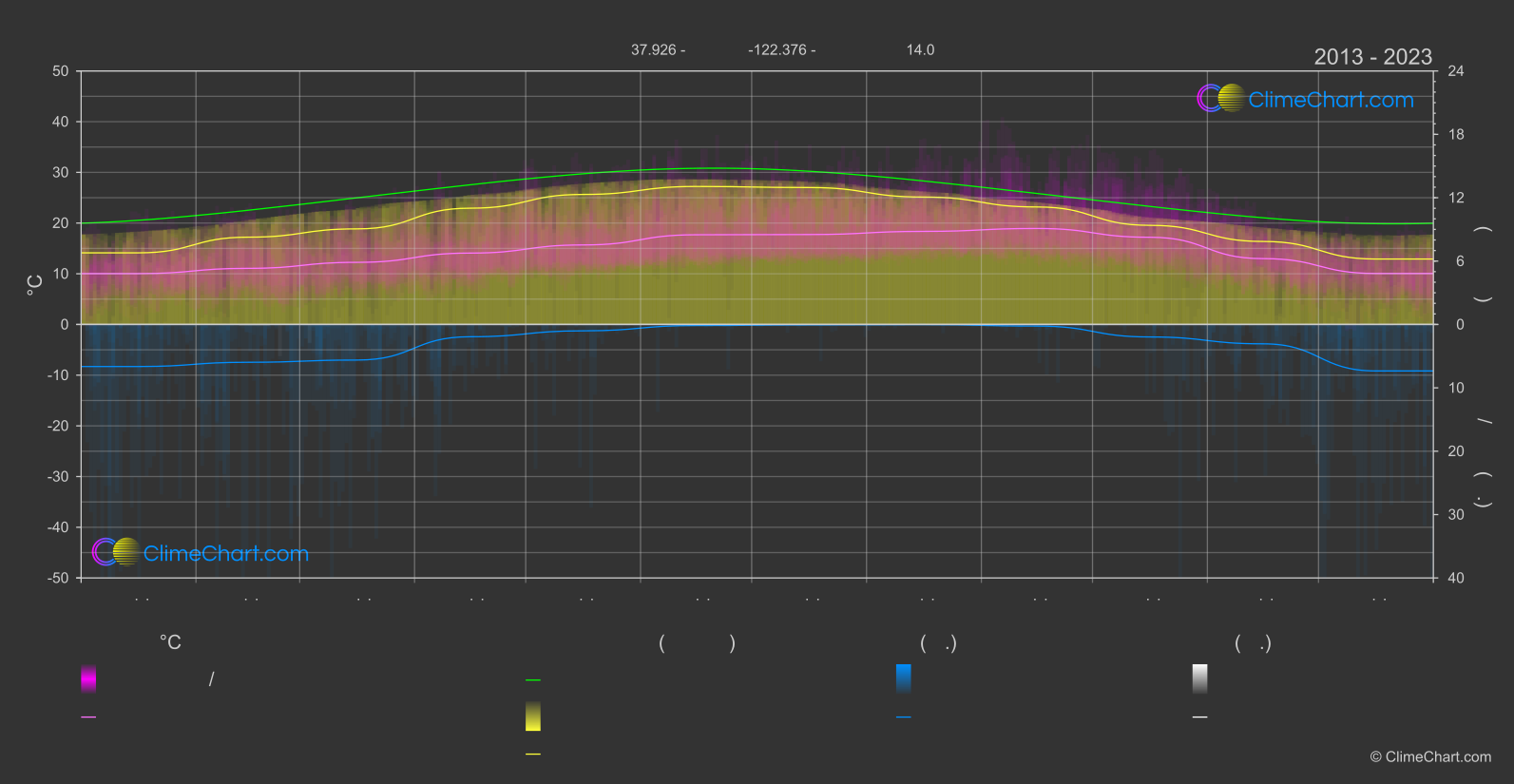Click the vertical "°C" axis title
Viewport: 1514px width, 784px height.
pos(34,285)
